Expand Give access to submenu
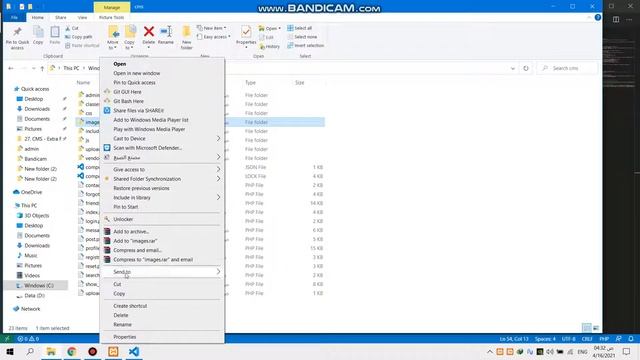Screen dimensions: 640x360 coord(162,169)
